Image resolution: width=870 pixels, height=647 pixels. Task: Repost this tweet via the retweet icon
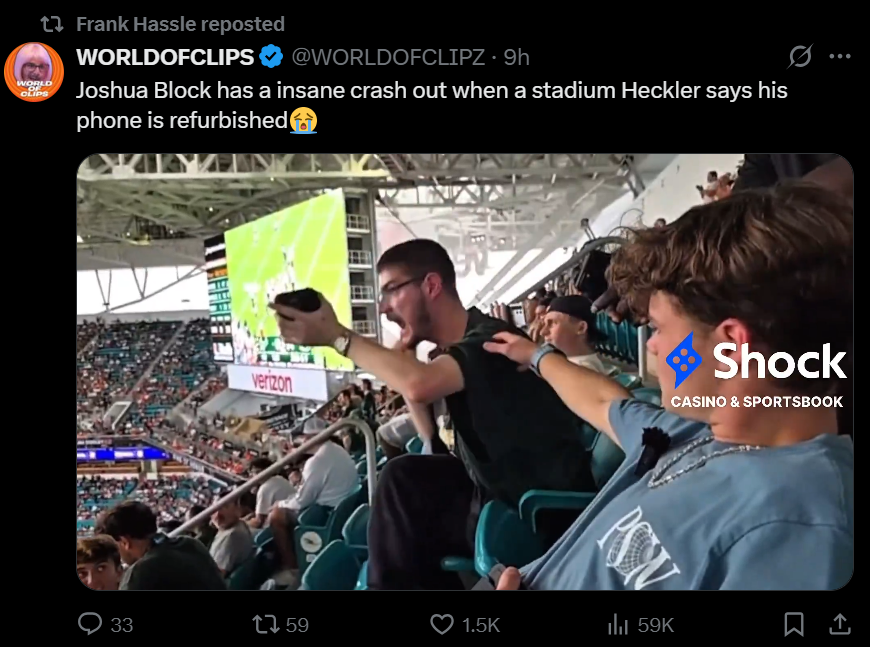pos(265,624)
